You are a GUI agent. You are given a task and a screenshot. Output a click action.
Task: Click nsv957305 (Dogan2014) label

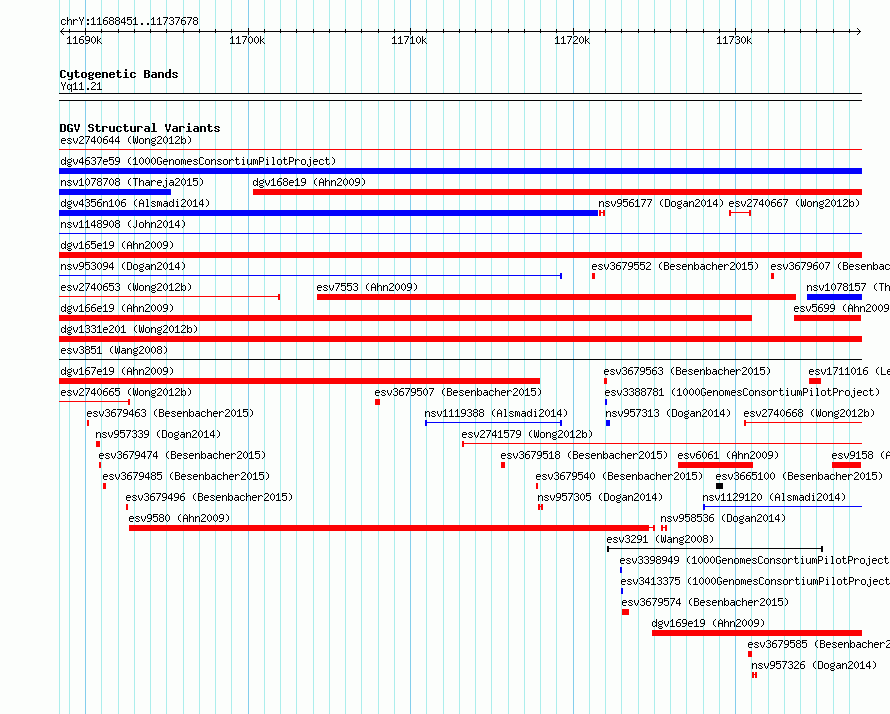(x=600, y=497)
